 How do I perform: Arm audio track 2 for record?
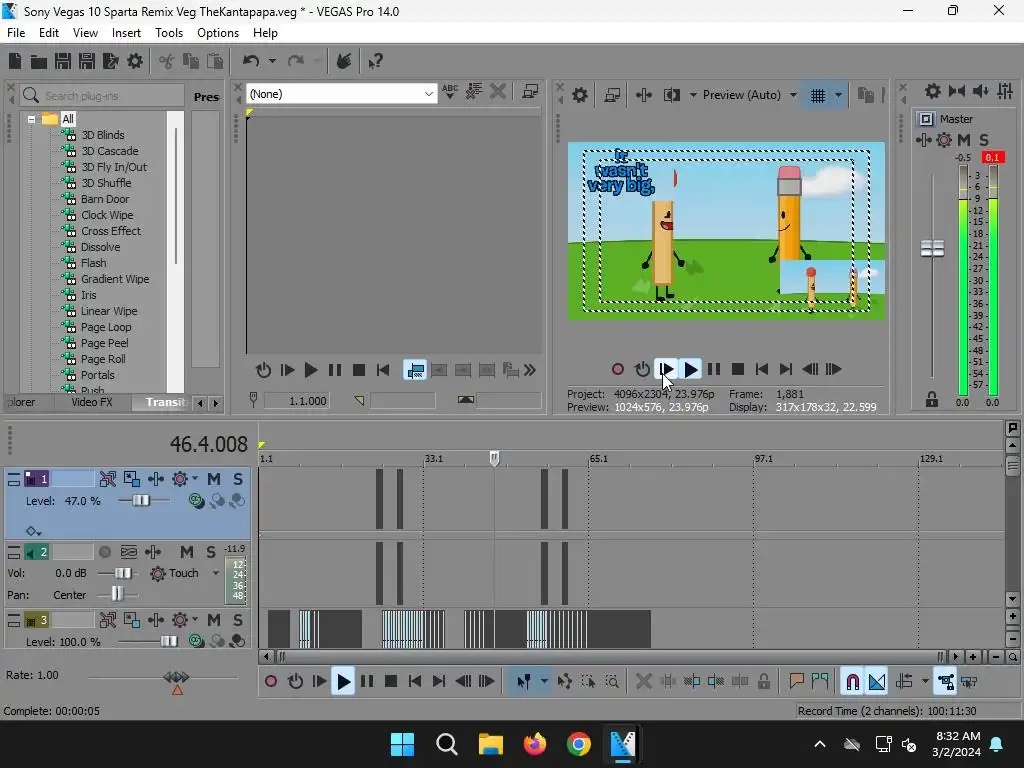104,552
